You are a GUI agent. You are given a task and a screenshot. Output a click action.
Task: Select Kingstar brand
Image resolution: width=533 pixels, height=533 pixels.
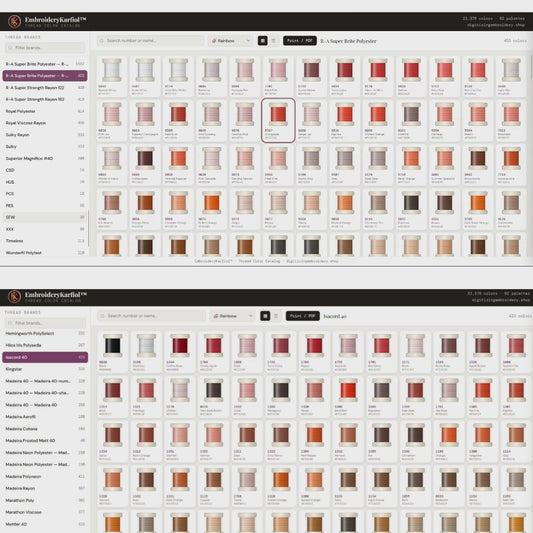(45, 369)
